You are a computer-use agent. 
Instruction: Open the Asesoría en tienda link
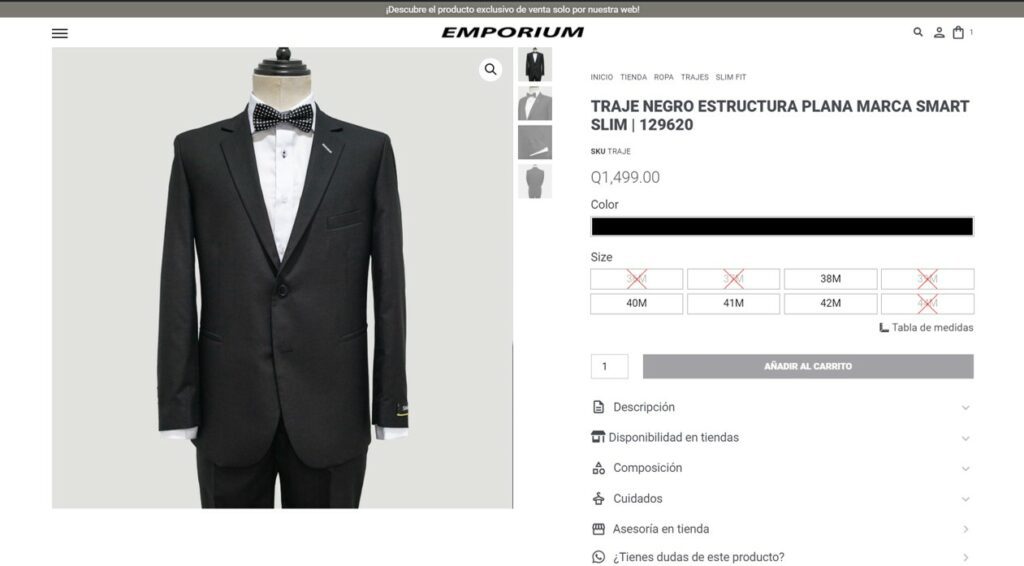click(782, 529)
